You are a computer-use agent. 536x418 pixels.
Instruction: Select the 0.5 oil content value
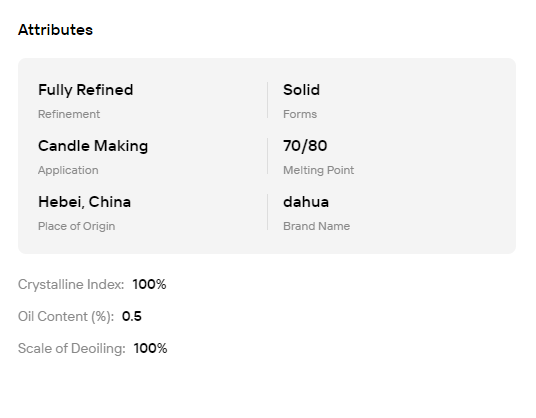click(132, 316)
